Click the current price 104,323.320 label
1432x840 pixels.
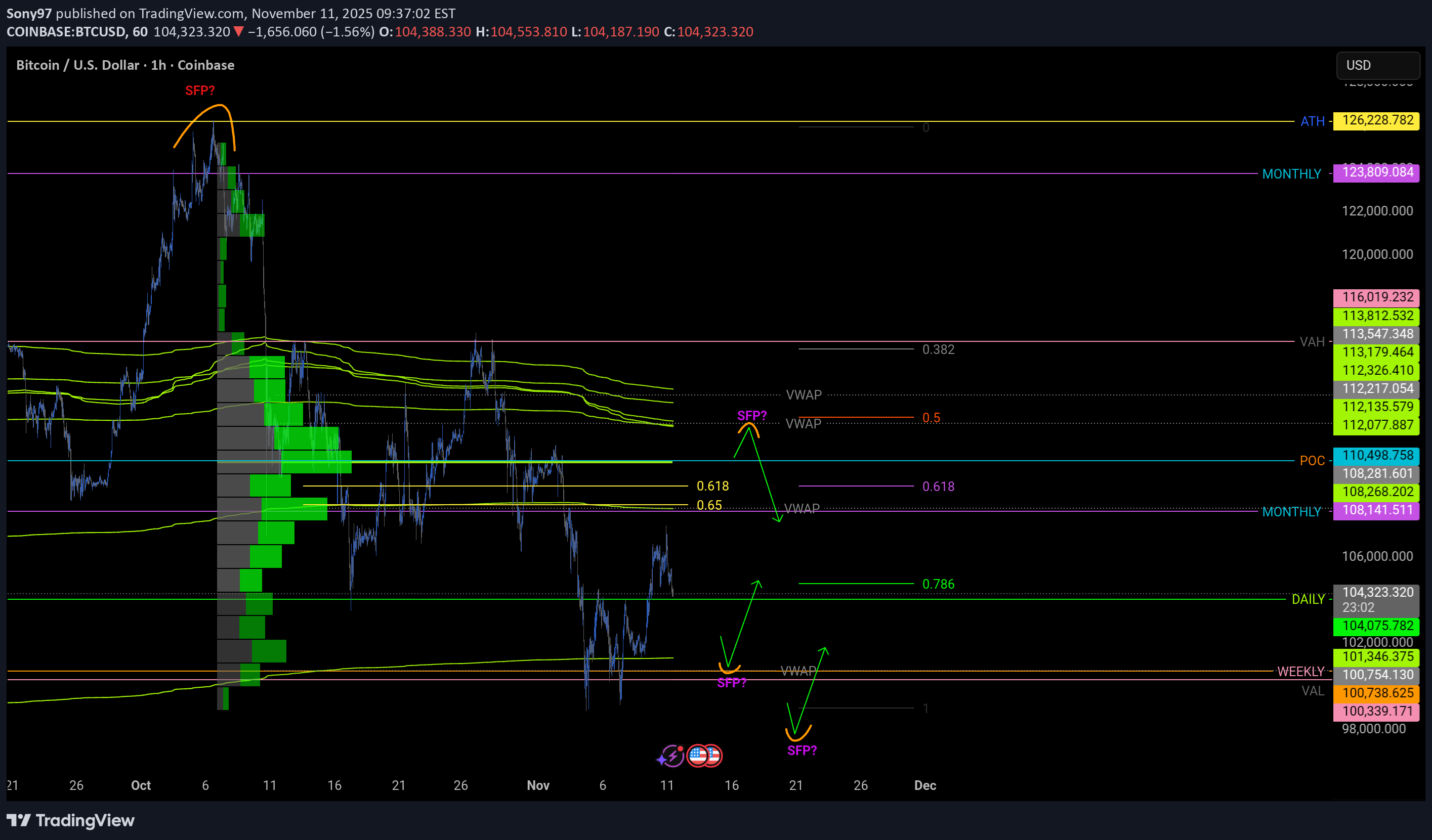click(1377, 592)
